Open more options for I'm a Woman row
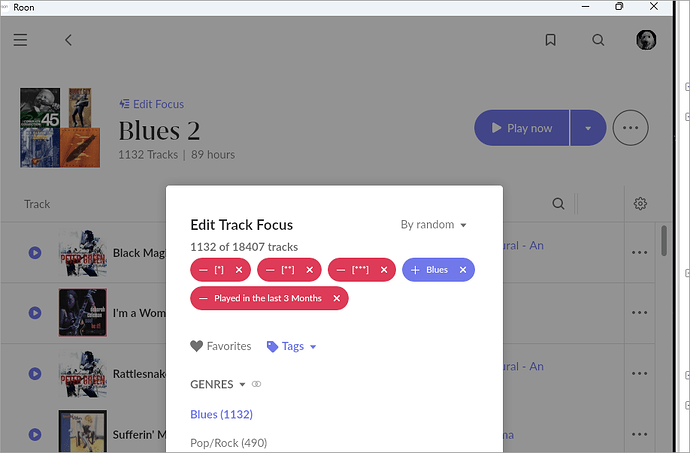The image size is (690, 453). click(639, 313)
